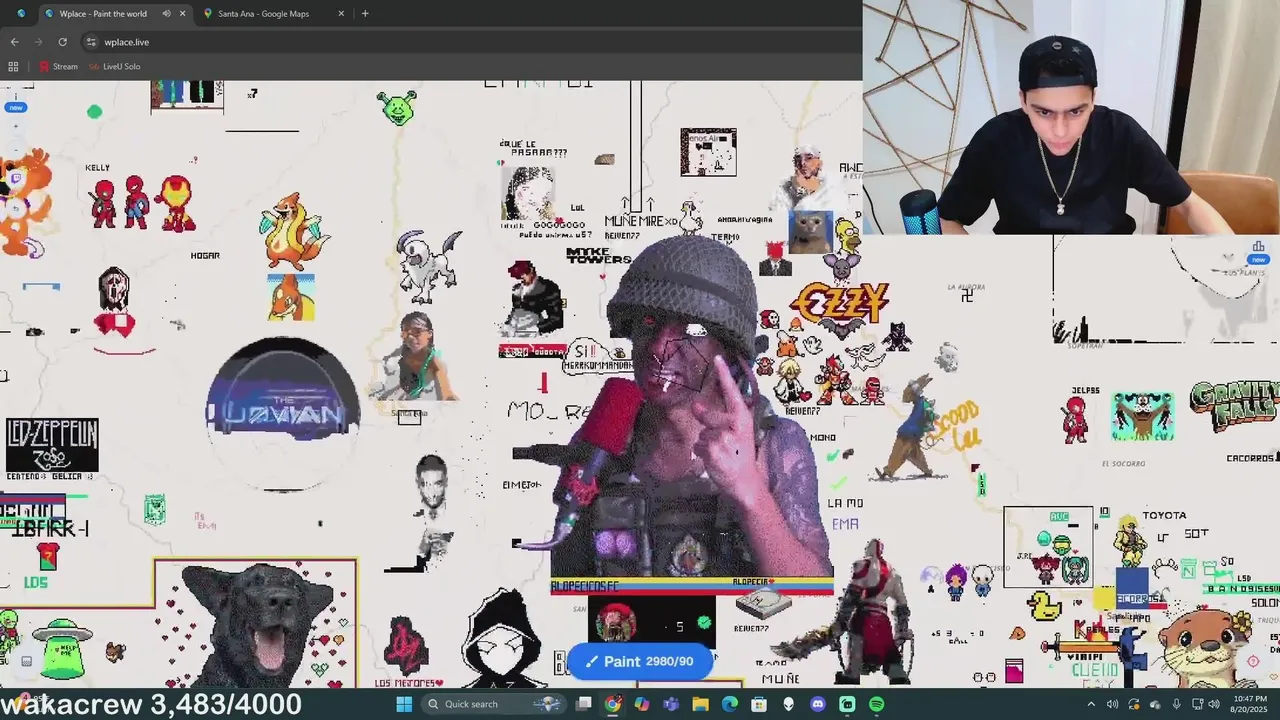Viewport: 1280px width, 720px height.
Task: Open Task View from the taskbar
Action: 584,704
